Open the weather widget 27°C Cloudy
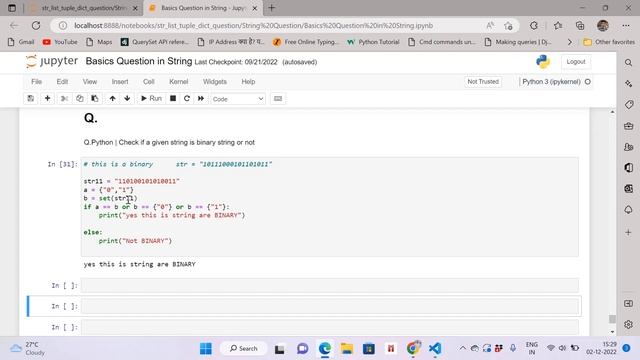The height and width of the screenshot is (360, 640). tap(28, 349)
